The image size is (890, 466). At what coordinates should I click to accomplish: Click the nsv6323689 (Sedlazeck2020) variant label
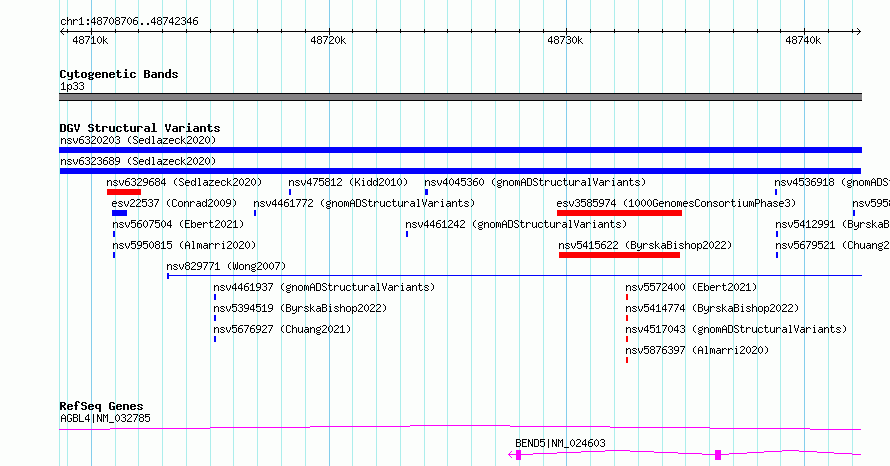[138, 161]
